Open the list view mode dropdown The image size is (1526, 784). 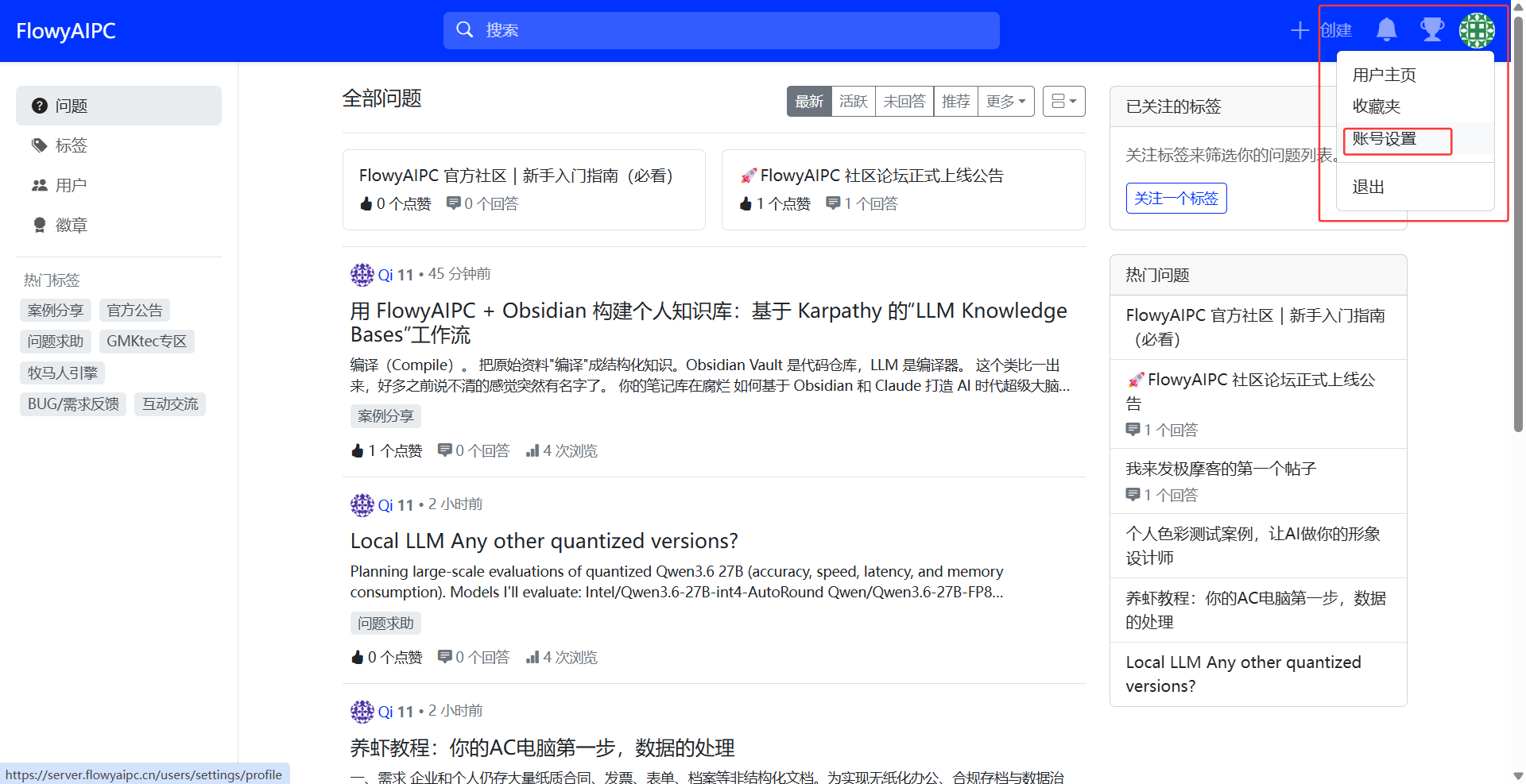point(1064,102)
